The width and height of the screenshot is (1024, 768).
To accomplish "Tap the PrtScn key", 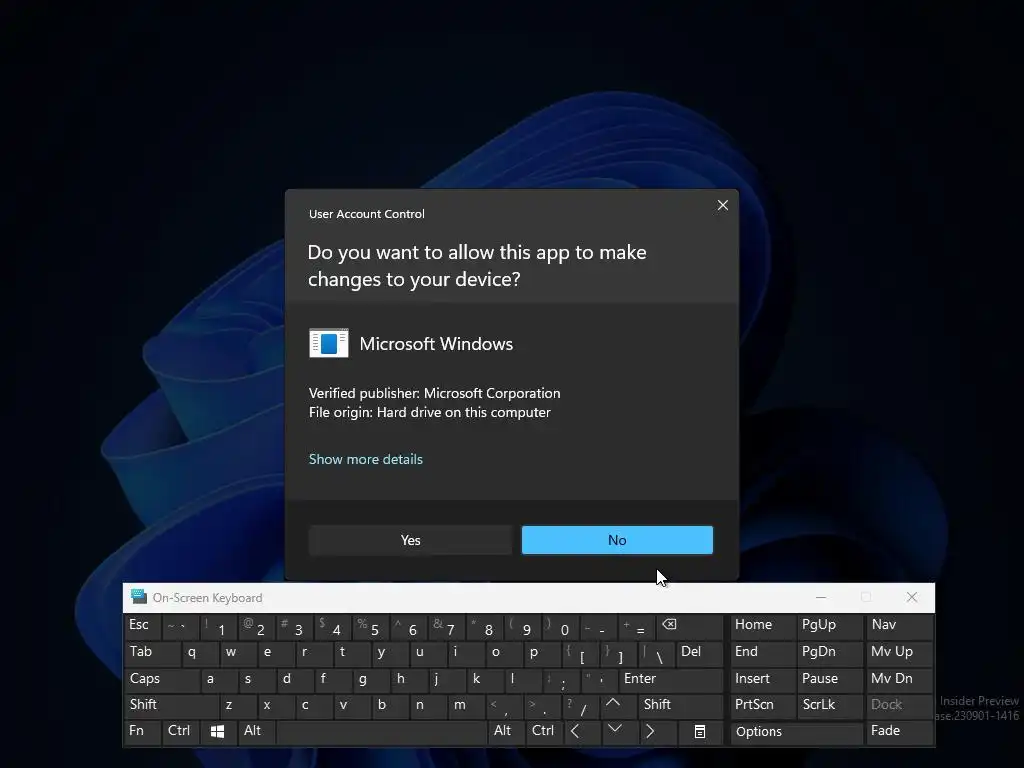I will pyautogui.click(x=761, y=705).
